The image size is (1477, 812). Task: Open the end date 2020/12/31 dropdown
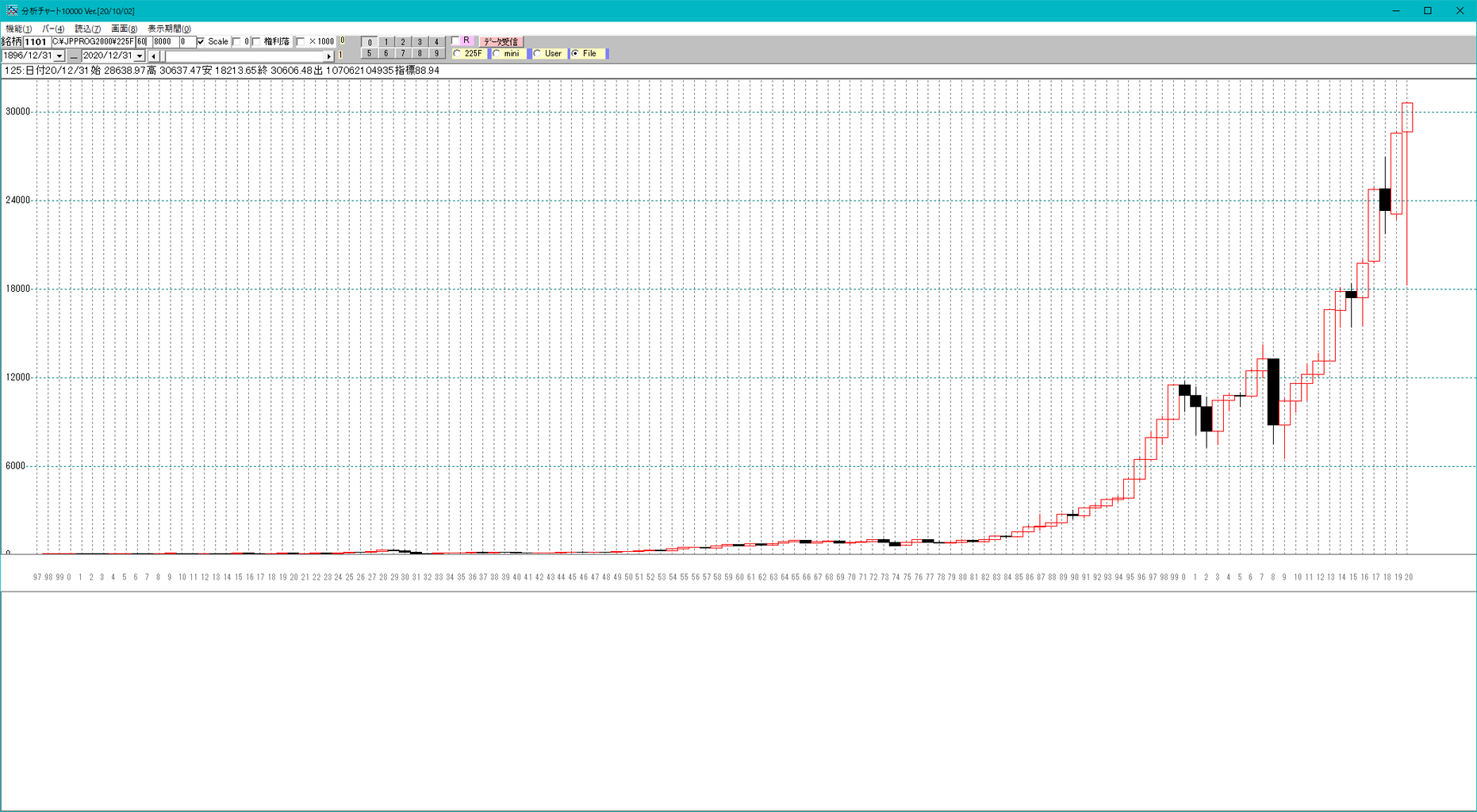pos(140,56)
